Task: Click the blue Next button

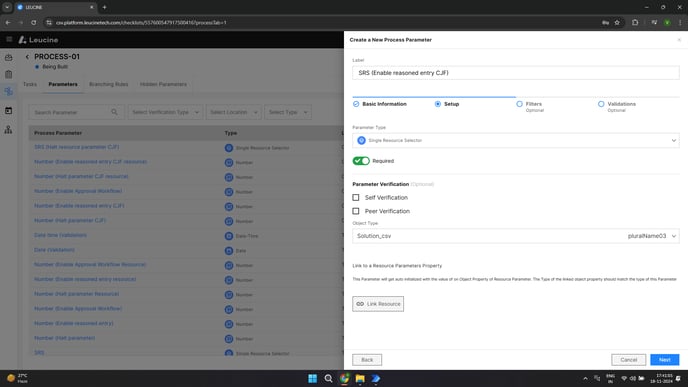Action: pos(665,360)
